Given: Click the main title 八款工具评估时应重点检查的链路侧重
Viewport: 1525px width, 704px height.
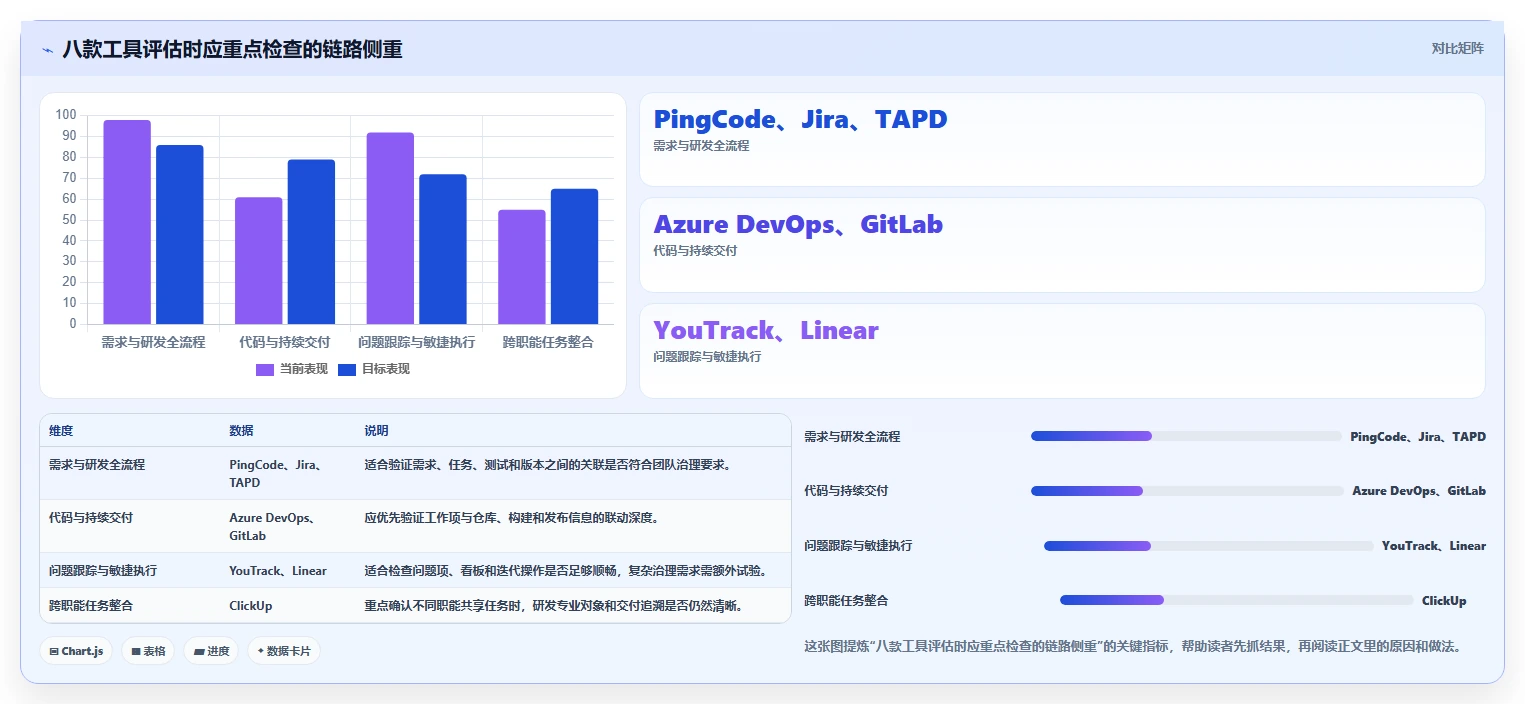Looking at the screenshot, I should coord(232,49).
